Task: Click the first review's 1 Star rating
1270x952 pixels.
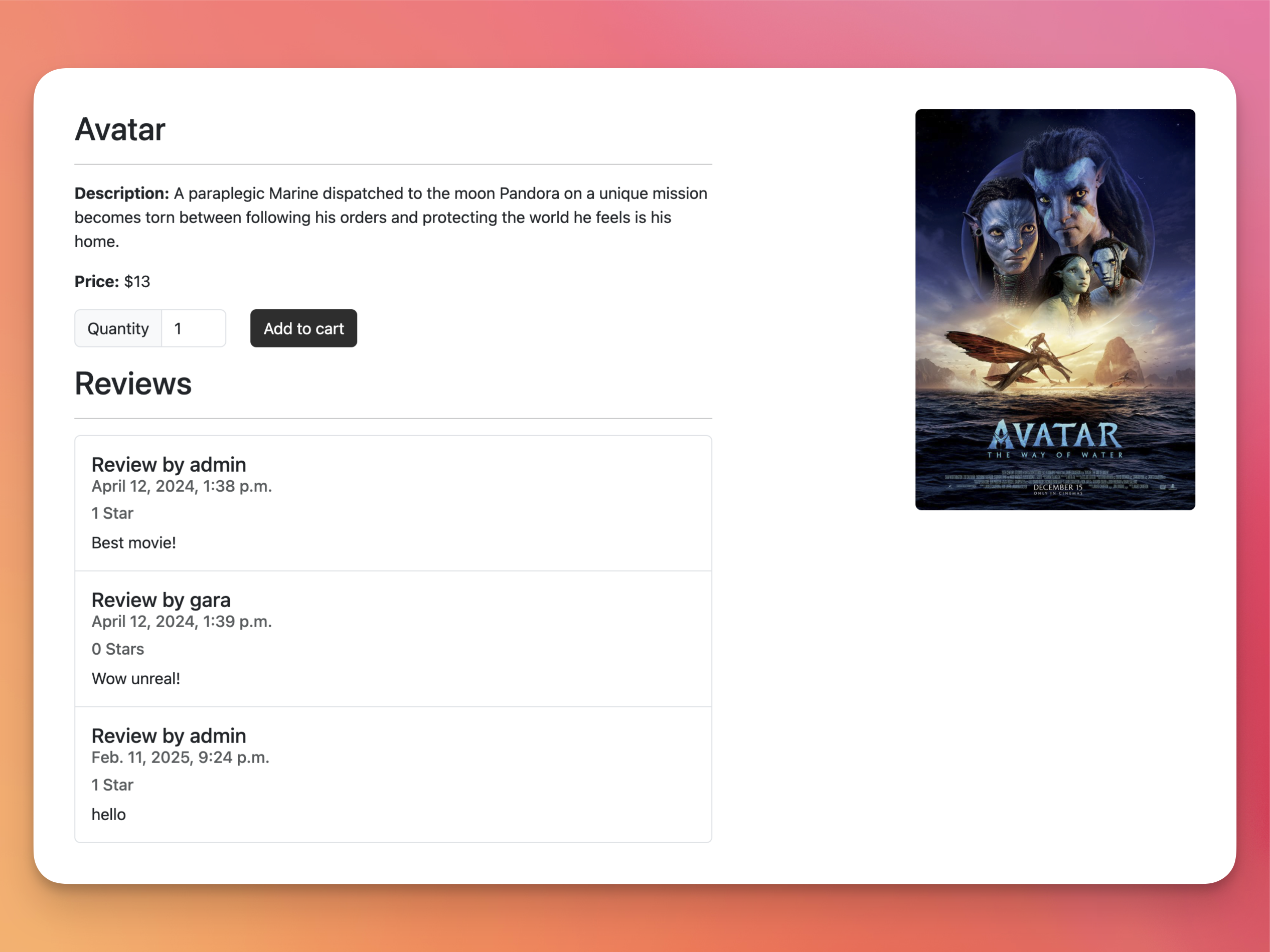Action: (x=112, y=512)
